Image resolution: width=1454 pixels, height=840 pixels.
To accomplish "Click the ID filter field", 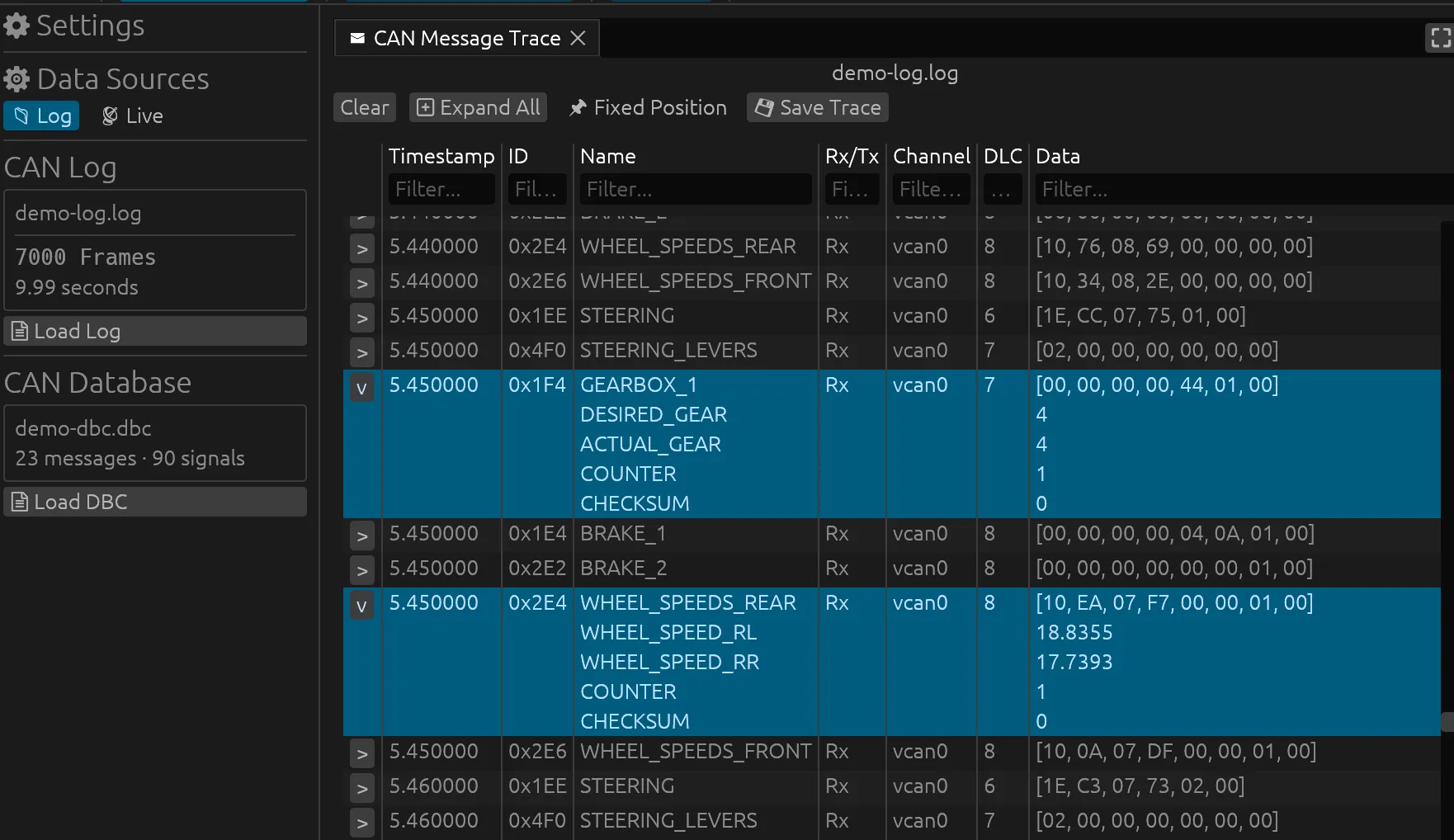I will pyautogui.click(x=537, y=189).
